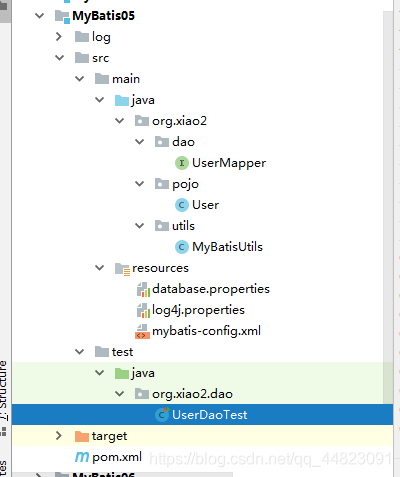The width and height of the screenshot is (400, 477).
Task: Select mybatis-config.xml file
Action: pyautogui.click(x=206, y=331)
